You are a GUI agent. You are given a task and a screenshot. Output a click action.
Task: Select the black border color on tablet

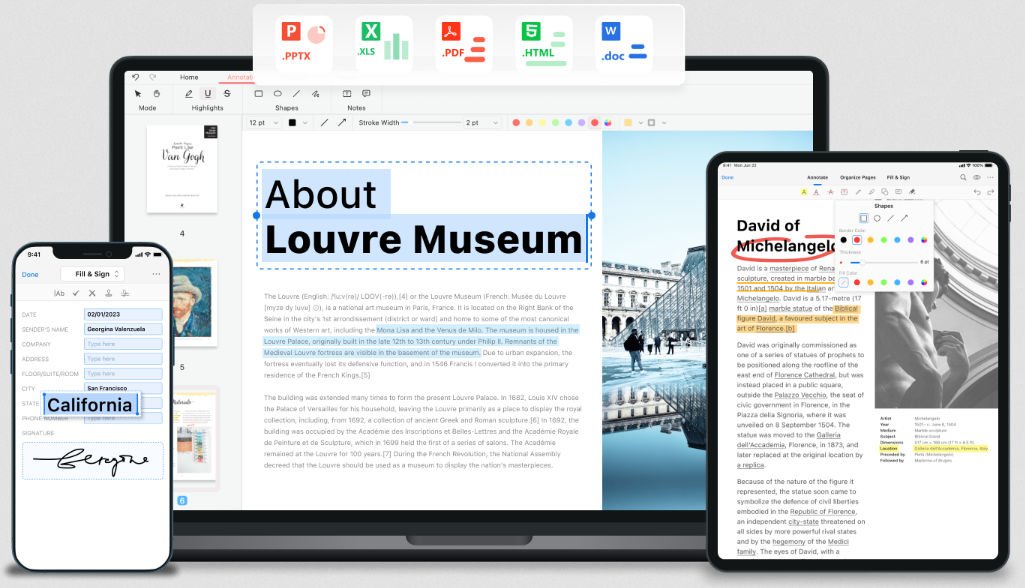click(843, 240)
